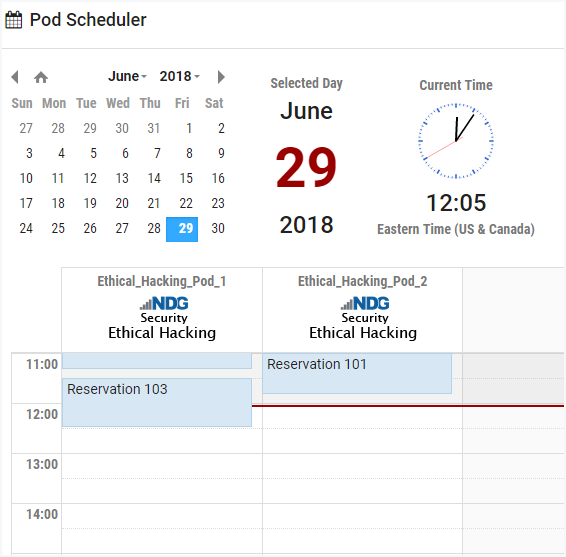Screen dimensions: 566x557
Task: Open Reservation 103 block
Action: tap(157, 402)
